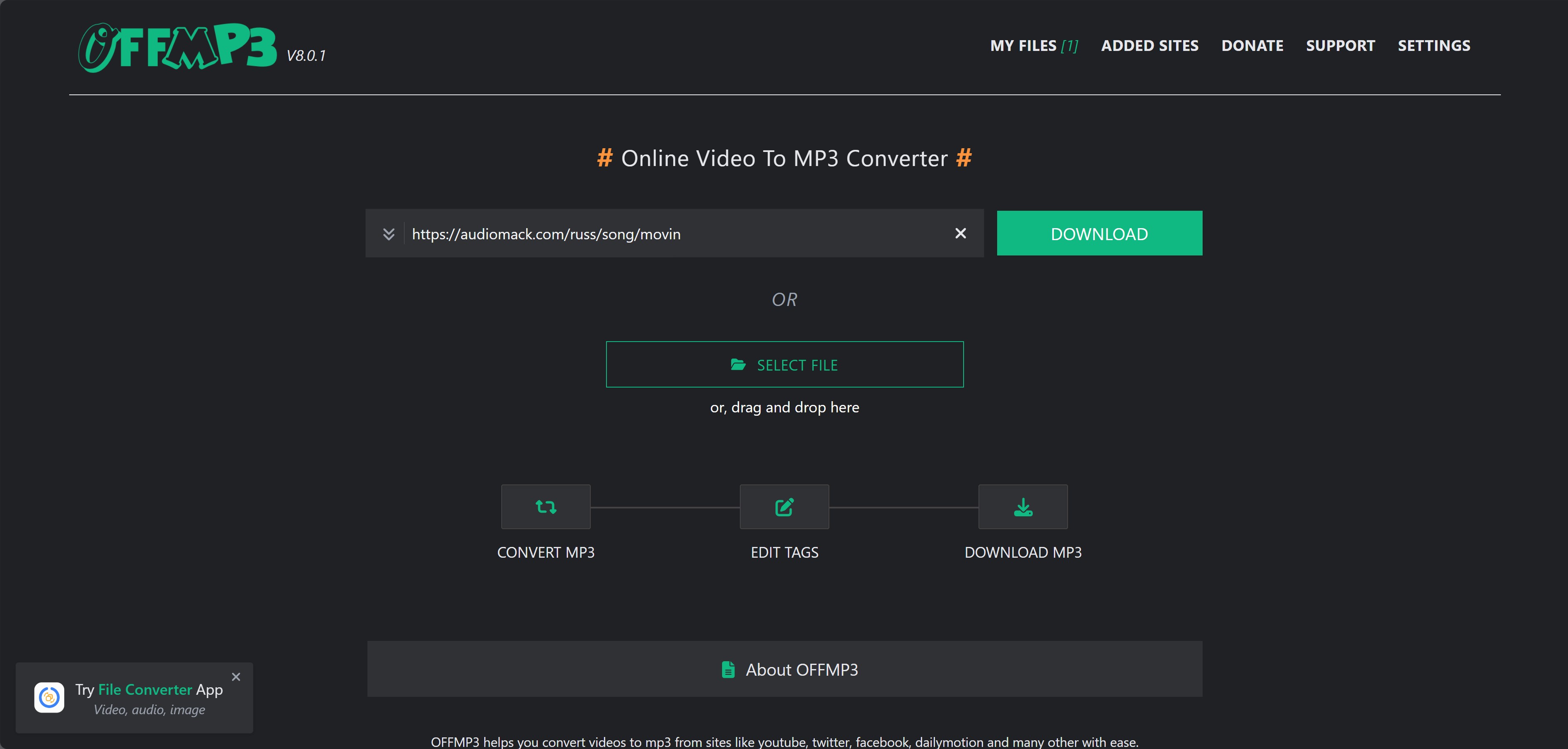Open ADDED SITES menu item
This screenshot has width=1568, height=749.
tap(1149, 46)
